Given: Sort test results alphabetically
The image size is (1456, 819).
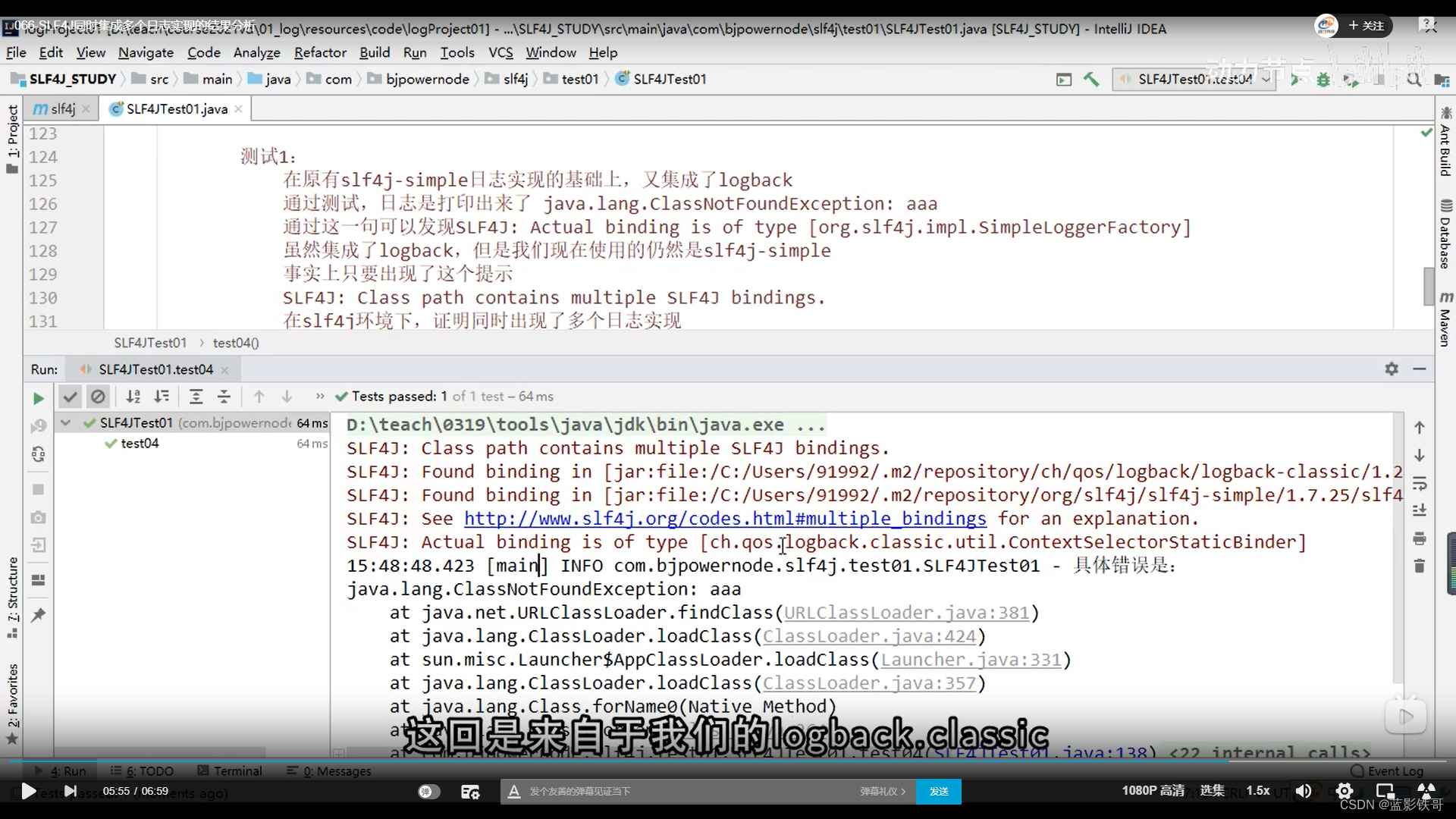Looking at the screenshot, I should point(133,397).
